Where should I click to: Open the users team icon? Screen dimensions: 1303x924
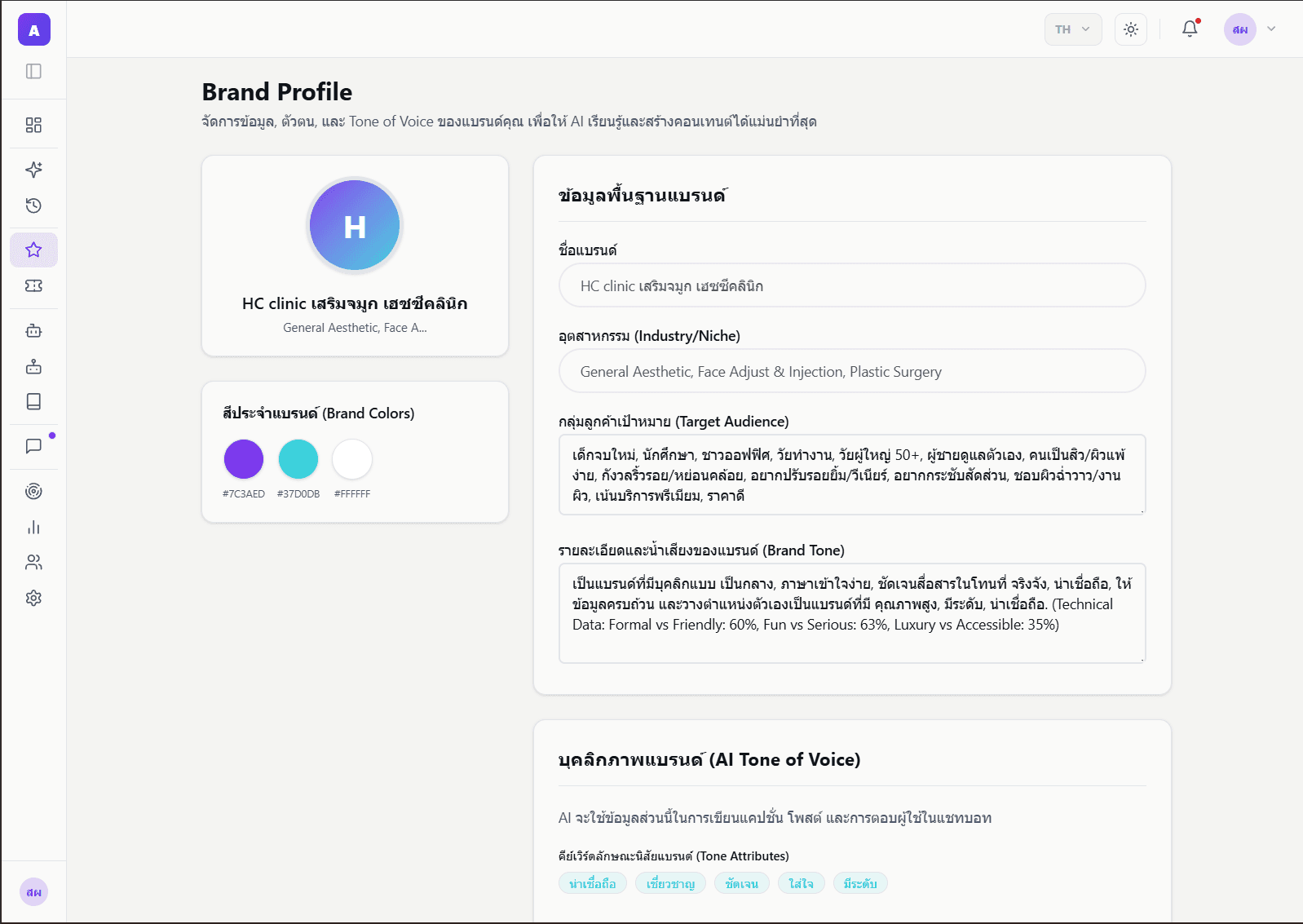pyautogui.click(x=33, y=563)
